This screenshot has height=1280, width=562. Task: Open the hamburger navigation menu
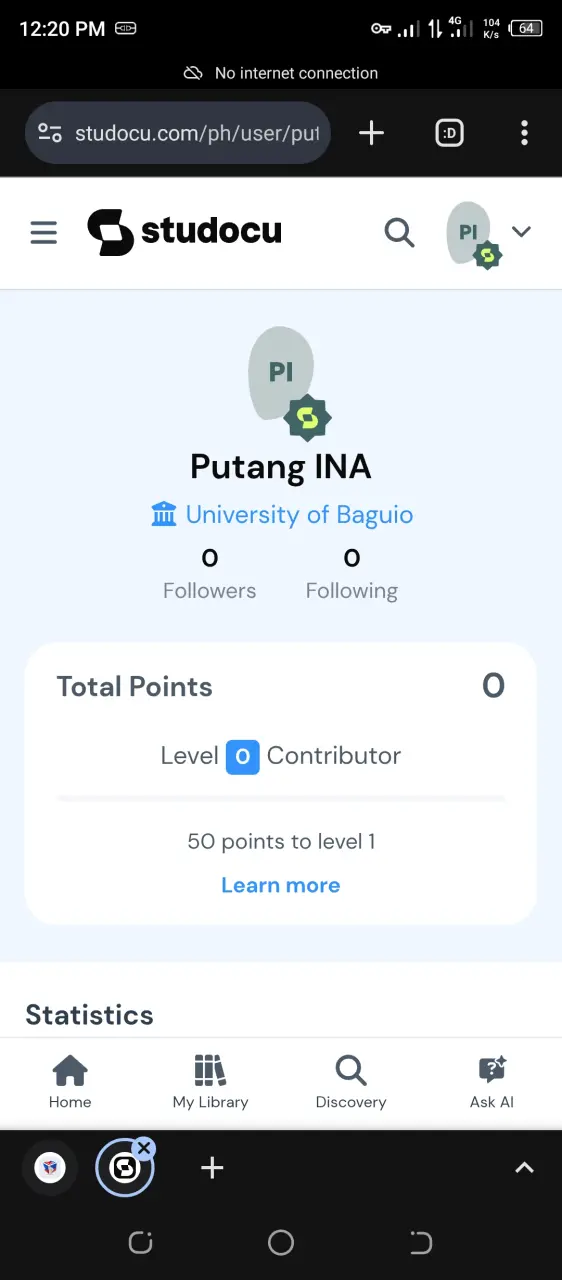43,233
